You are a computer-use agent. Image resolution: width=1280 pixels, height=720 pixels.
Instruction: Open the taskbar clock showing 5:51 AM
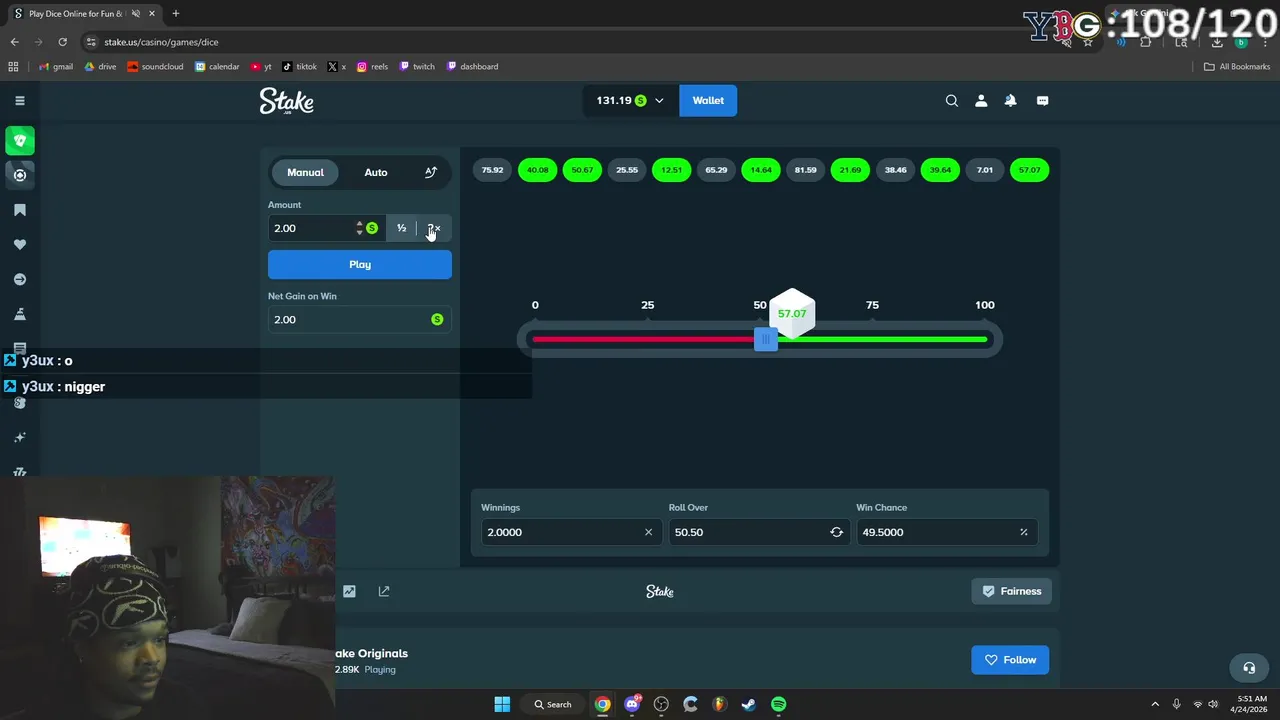pos(1252,704)
